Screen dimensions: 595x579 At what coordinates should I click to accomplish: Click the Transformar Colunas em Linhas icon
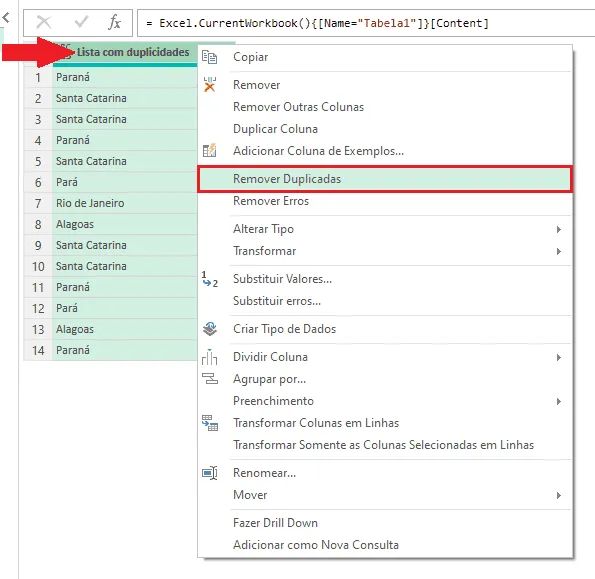(209, 423)
